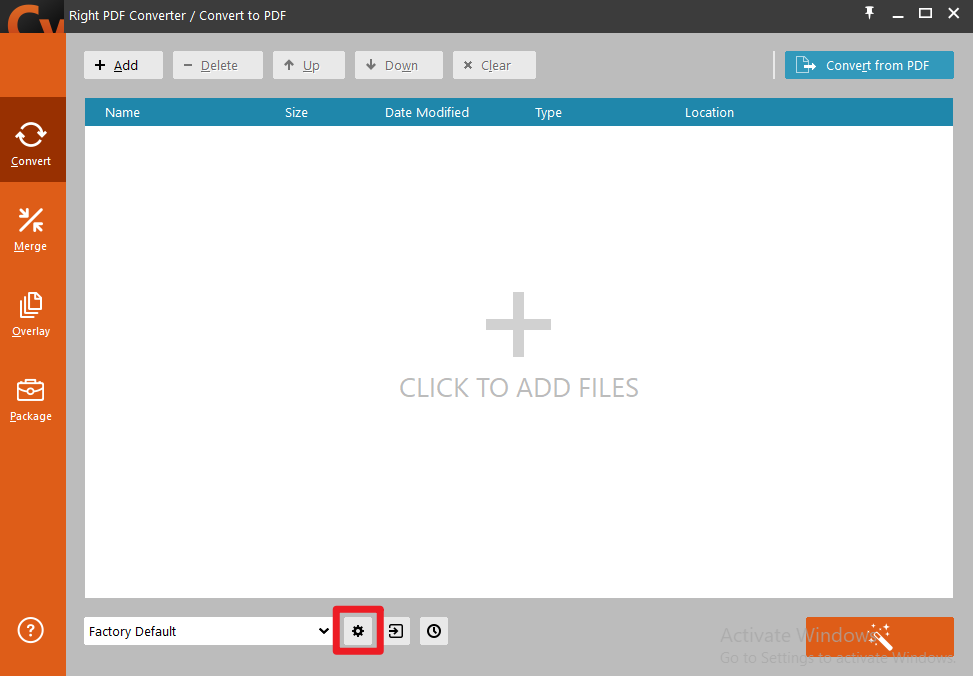Click the large plus to add files
Image resolution: width=973 pixels, height=676 pixels.
pyautogui.click(x=519, y=325)
